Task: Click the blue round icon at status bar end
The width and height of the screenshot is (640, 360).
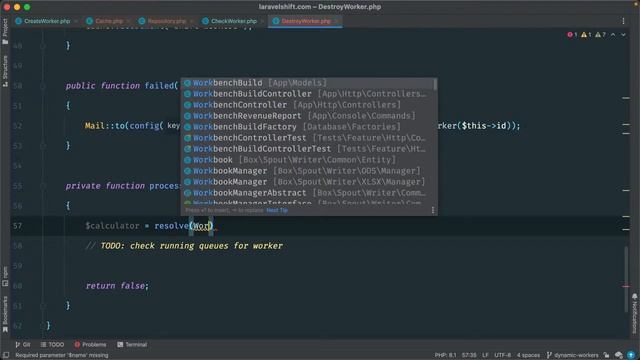Action: [631, 355]
